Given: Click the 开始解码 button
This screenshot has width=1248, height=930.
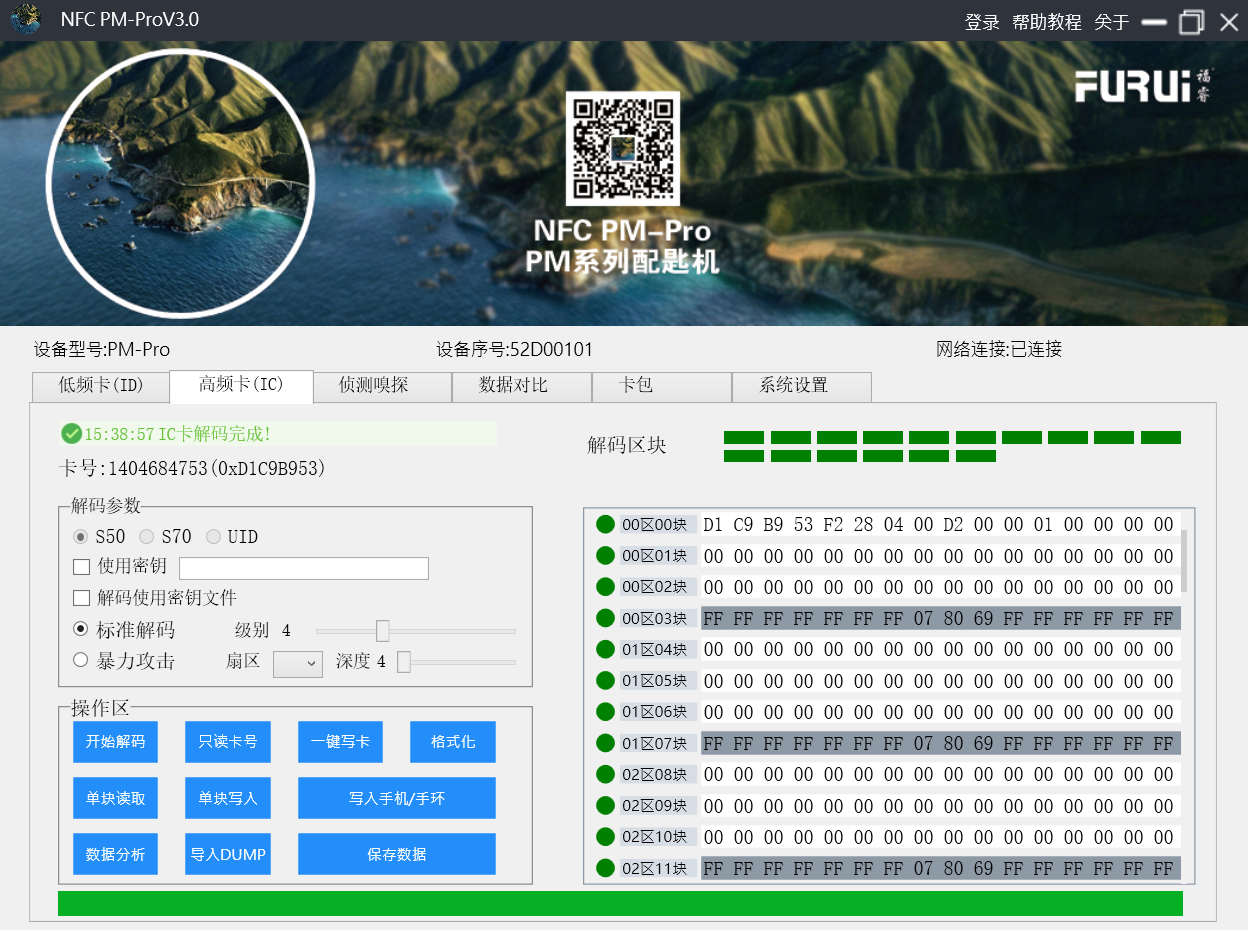Looking at the screenshot, I should tap(116, 742).
